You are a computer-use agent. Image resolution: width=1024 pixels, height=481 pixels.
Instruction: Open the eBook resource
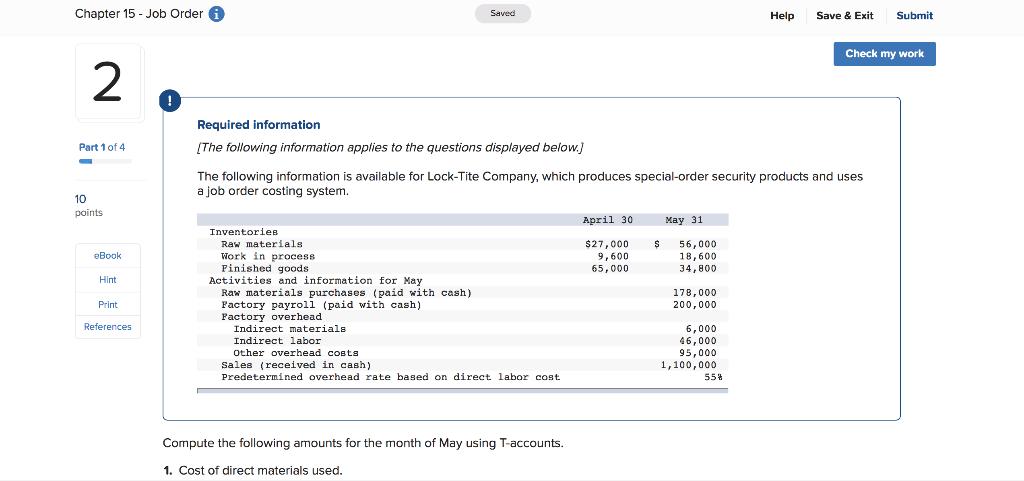[108, 256]
